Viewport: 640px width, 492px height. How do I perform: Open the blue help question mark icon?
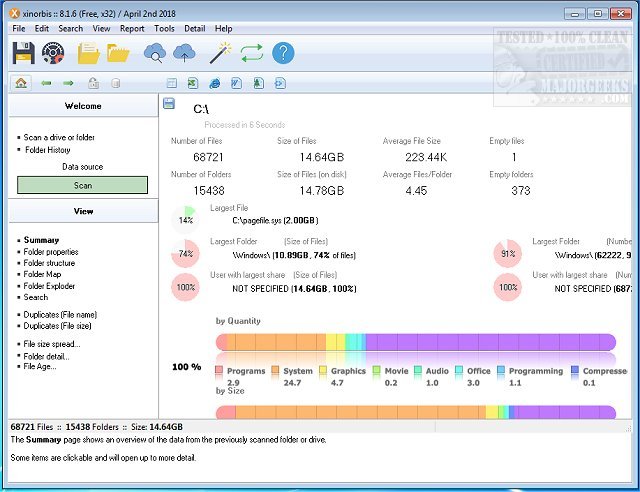coord(283,53)
